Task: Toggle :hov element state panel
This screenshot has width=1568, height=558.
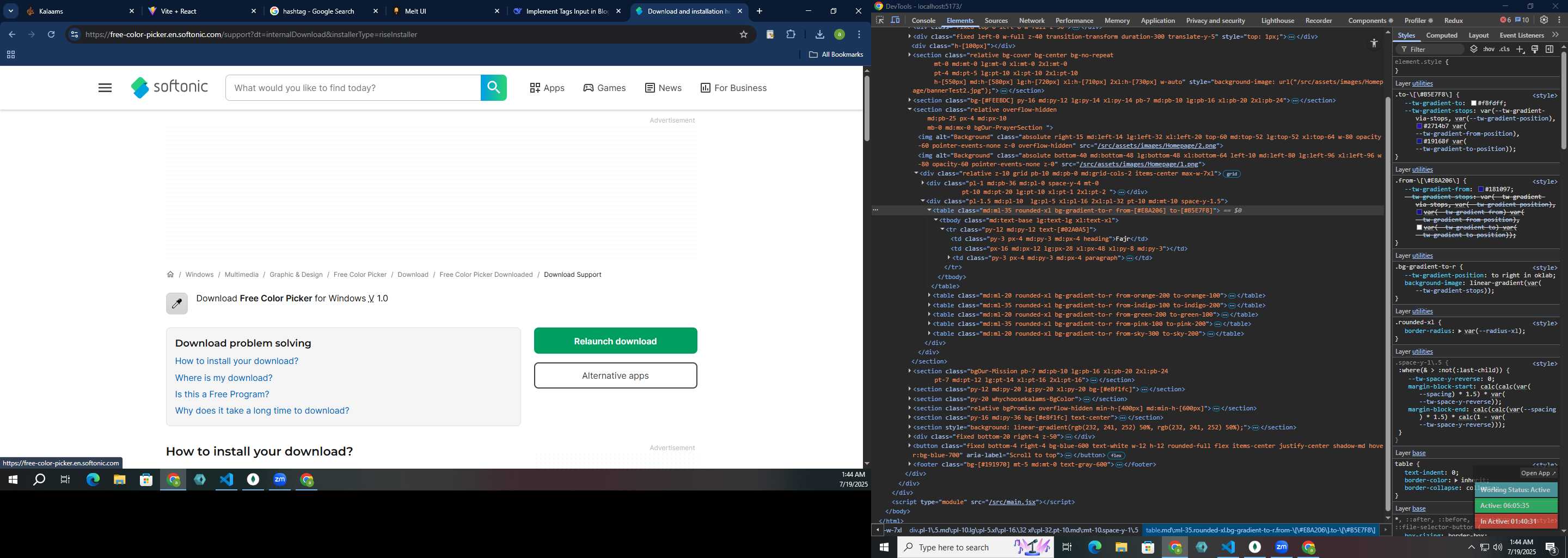Action: click(x=1489, y=50)
